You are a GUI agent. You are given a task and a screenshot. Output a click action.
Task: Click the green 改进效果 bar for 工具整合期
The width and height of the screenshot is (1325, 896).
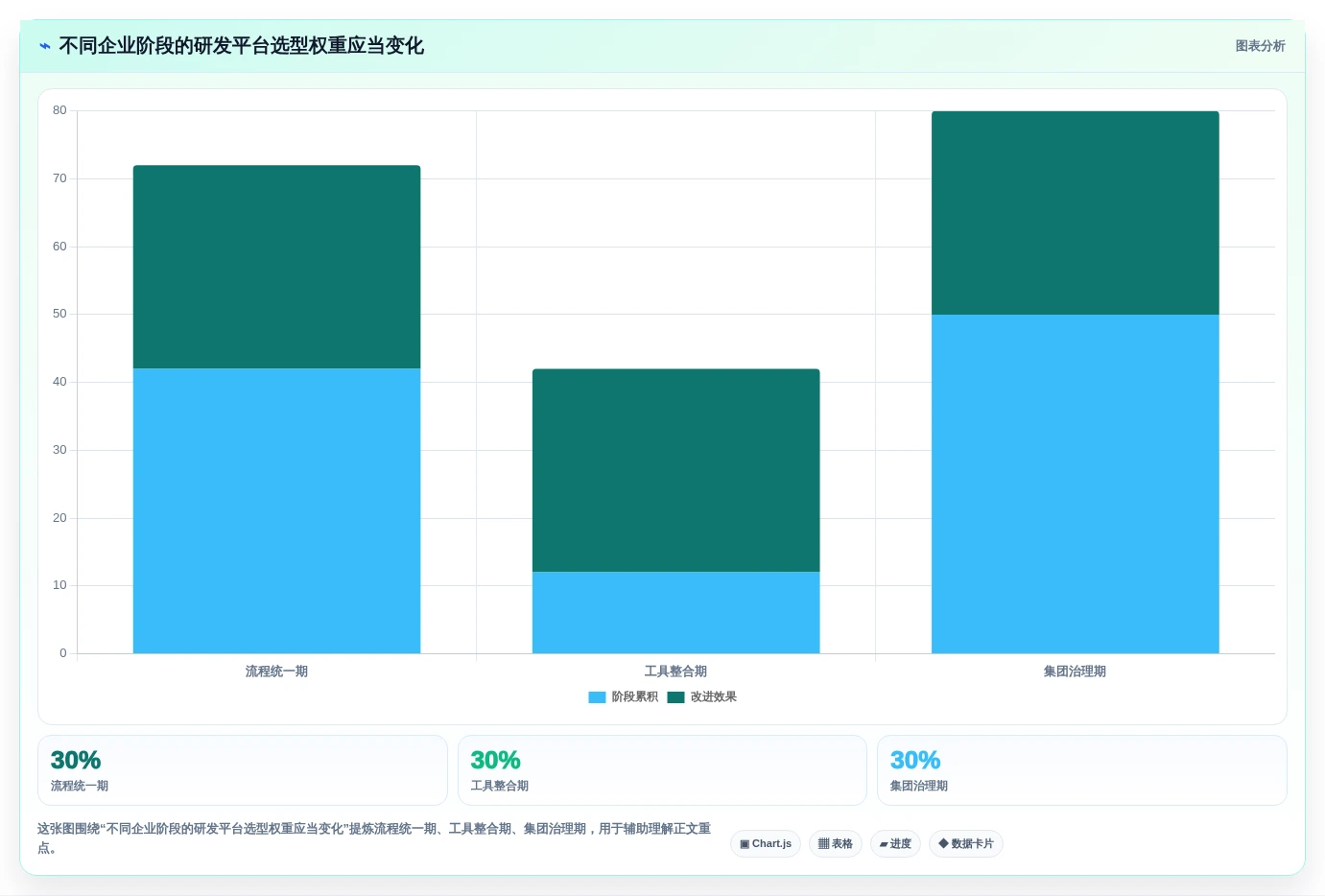676,471
